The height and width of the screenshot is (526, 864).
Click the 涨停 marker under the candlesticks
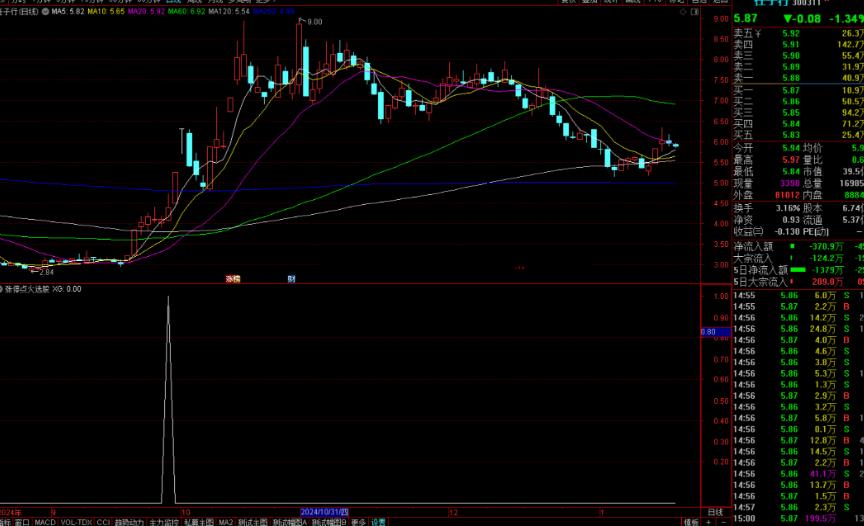tap(233, 279)
